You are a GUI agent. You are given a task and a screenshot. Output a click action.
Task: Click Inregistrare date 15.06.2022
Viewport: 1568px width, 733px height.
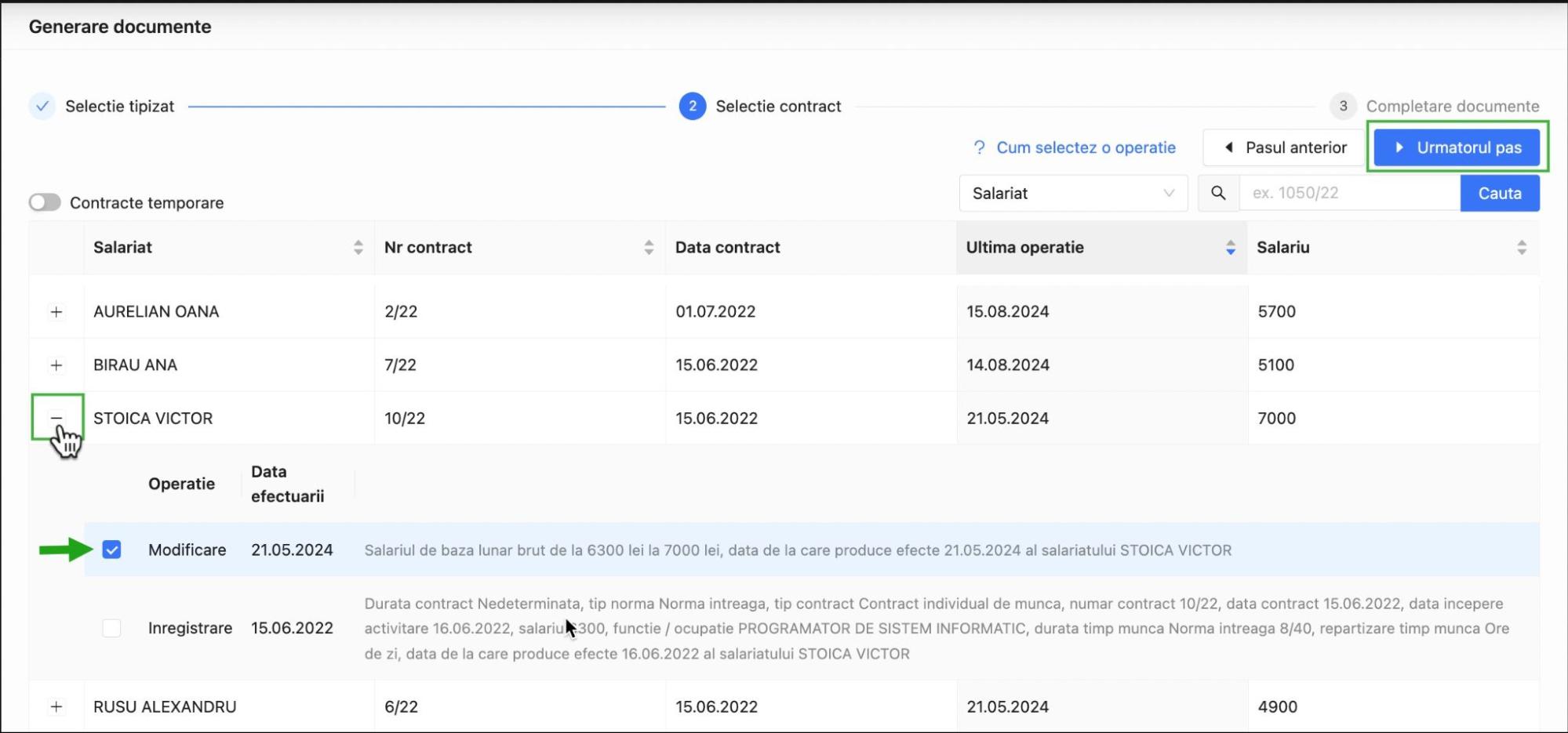coord(292,628)
